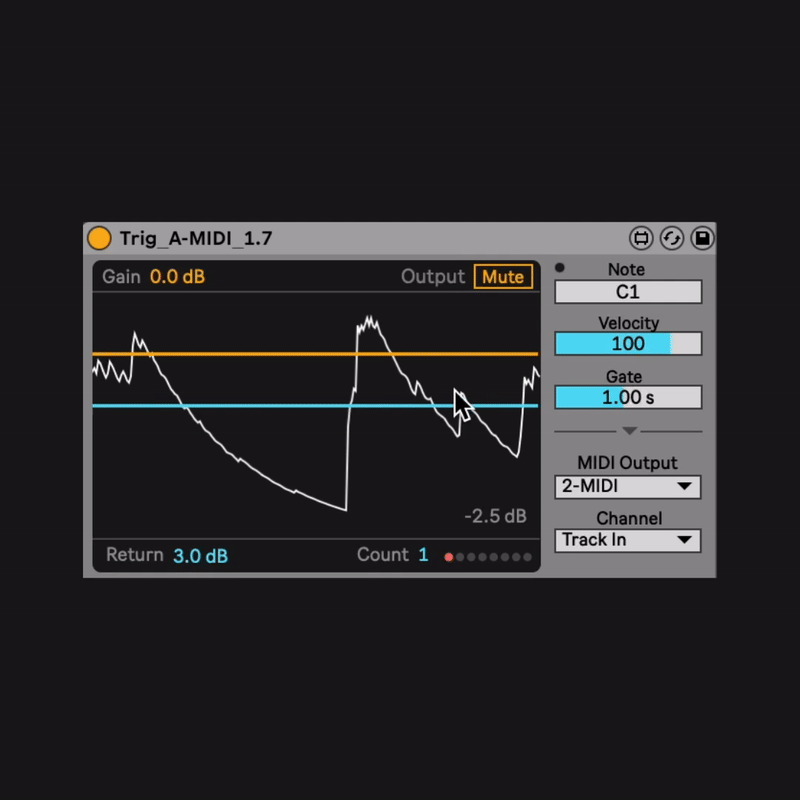Click the save preset disk icon
The height and width of the screenshot is (800, 800).
pos(703,238)
